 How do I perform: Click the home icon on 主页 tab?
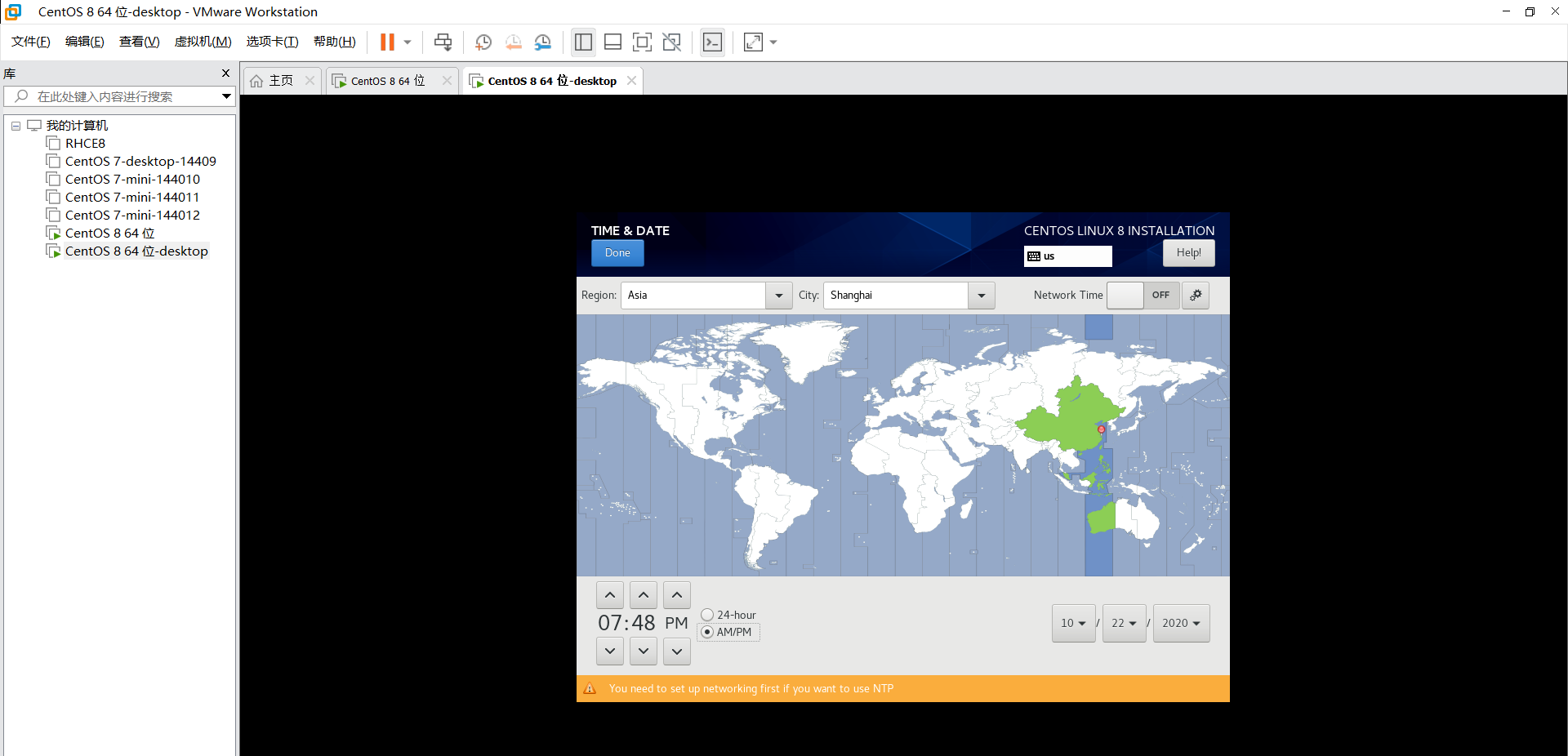[x=256, y=81]
